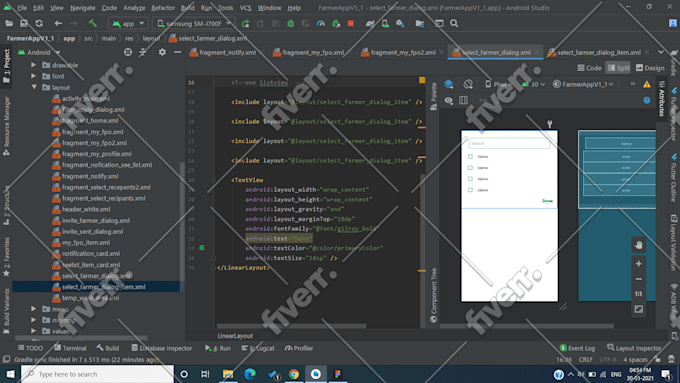Open File Explorer from the taskbar
Viewport: 680px width, 383px height.
point(228,374)
